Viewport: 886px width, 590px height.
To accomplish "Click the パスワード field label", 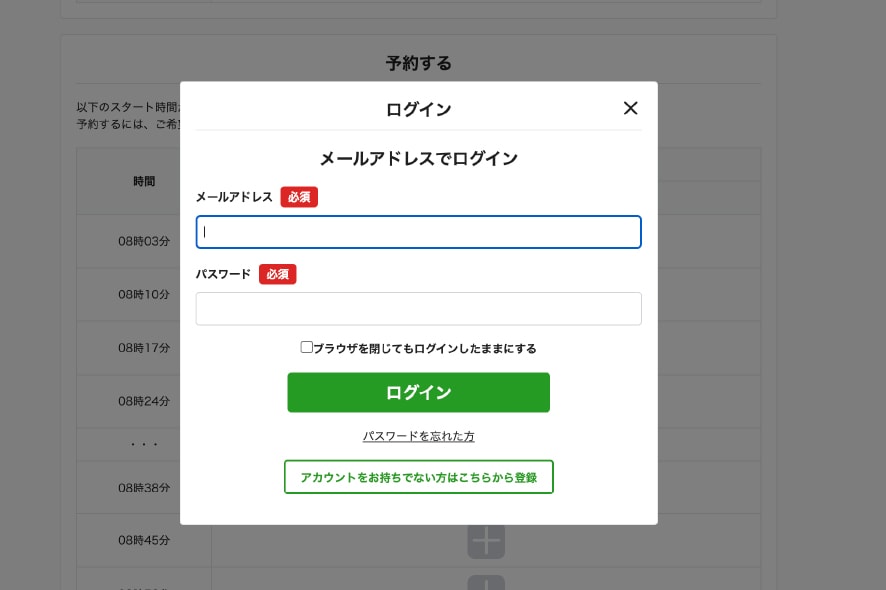I will pyautogui.click(x=223, y=274).
